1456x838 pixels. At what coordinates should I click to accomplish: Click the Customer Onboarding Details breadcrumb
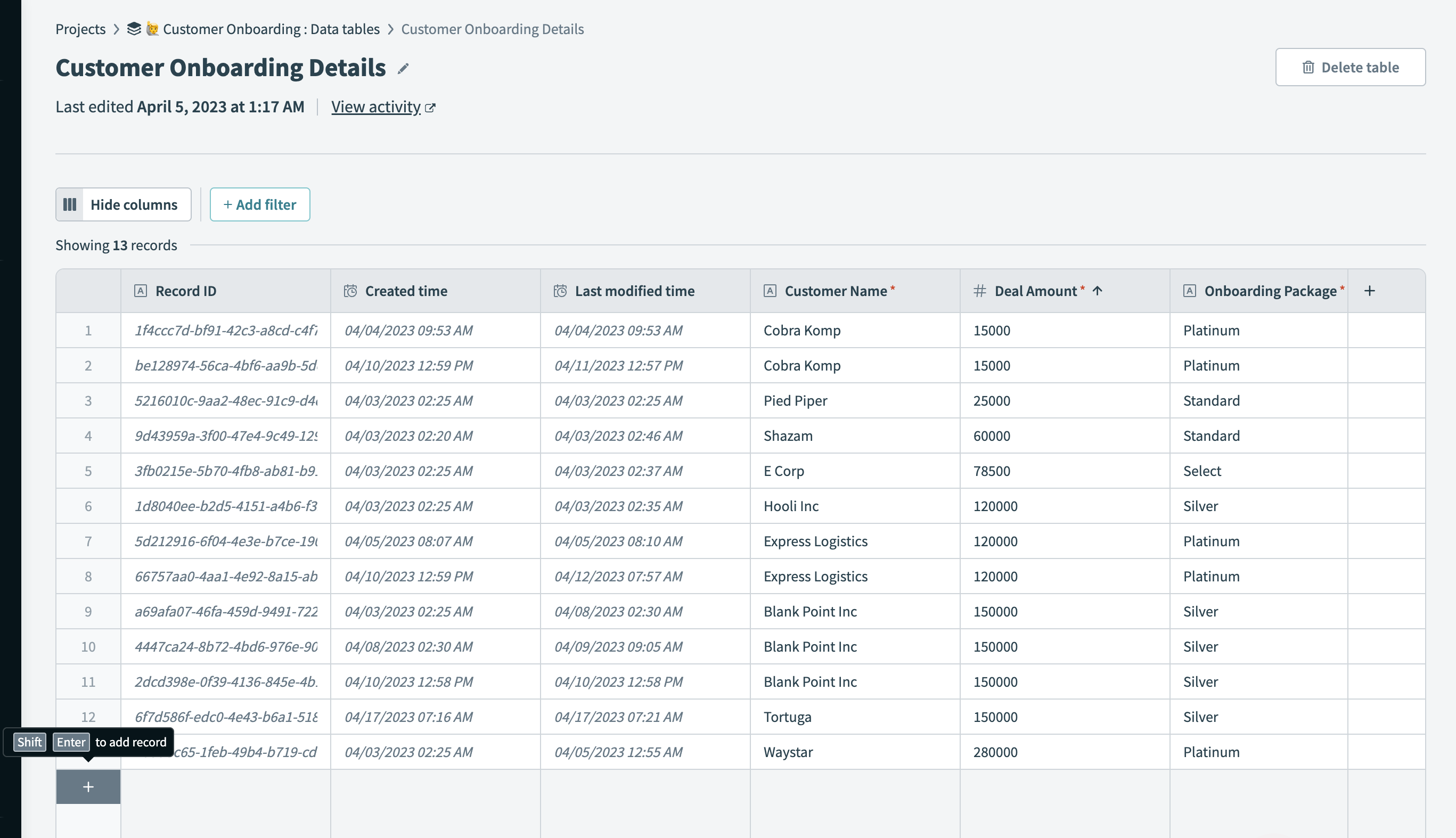[x=492, y=29]
